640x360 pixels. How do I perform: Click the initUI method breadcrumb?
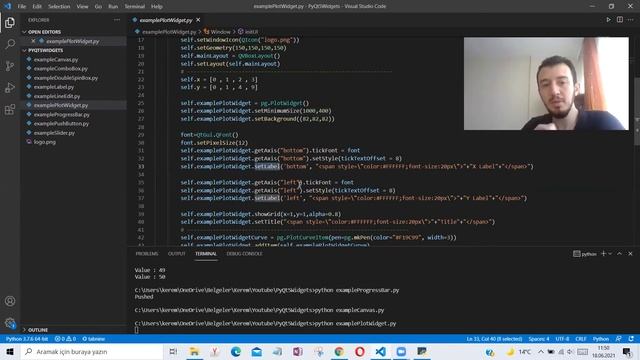pyautogui.click(x=248, y=31)
